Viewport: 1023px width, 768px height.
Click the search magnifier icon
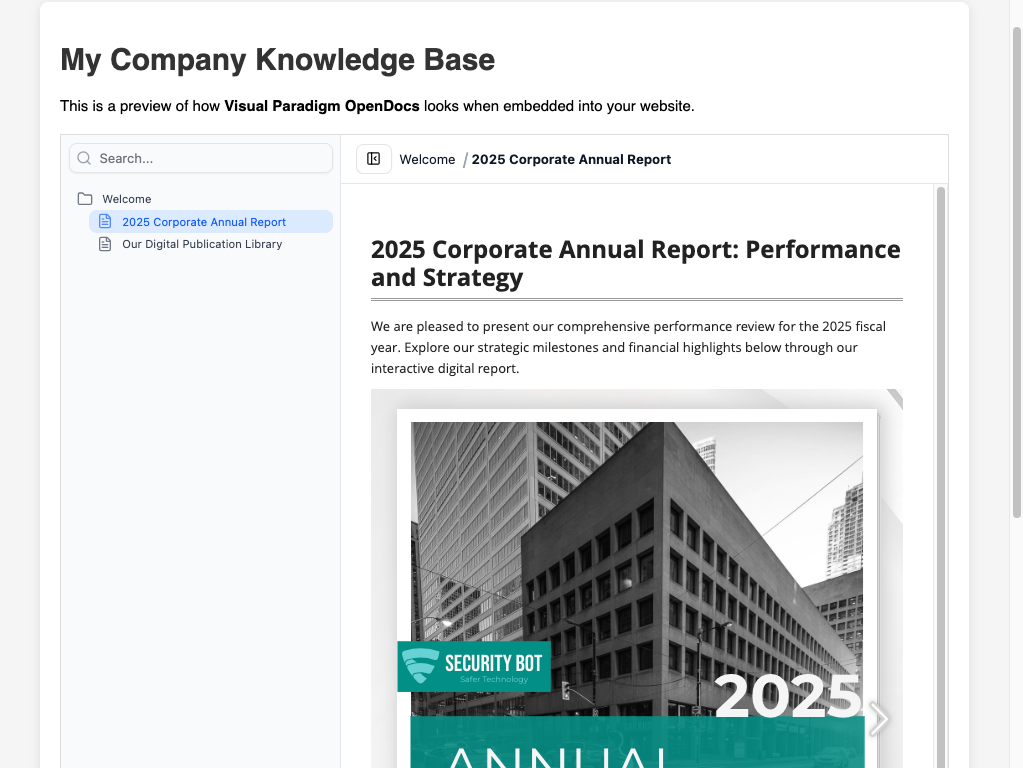point(84,158)
